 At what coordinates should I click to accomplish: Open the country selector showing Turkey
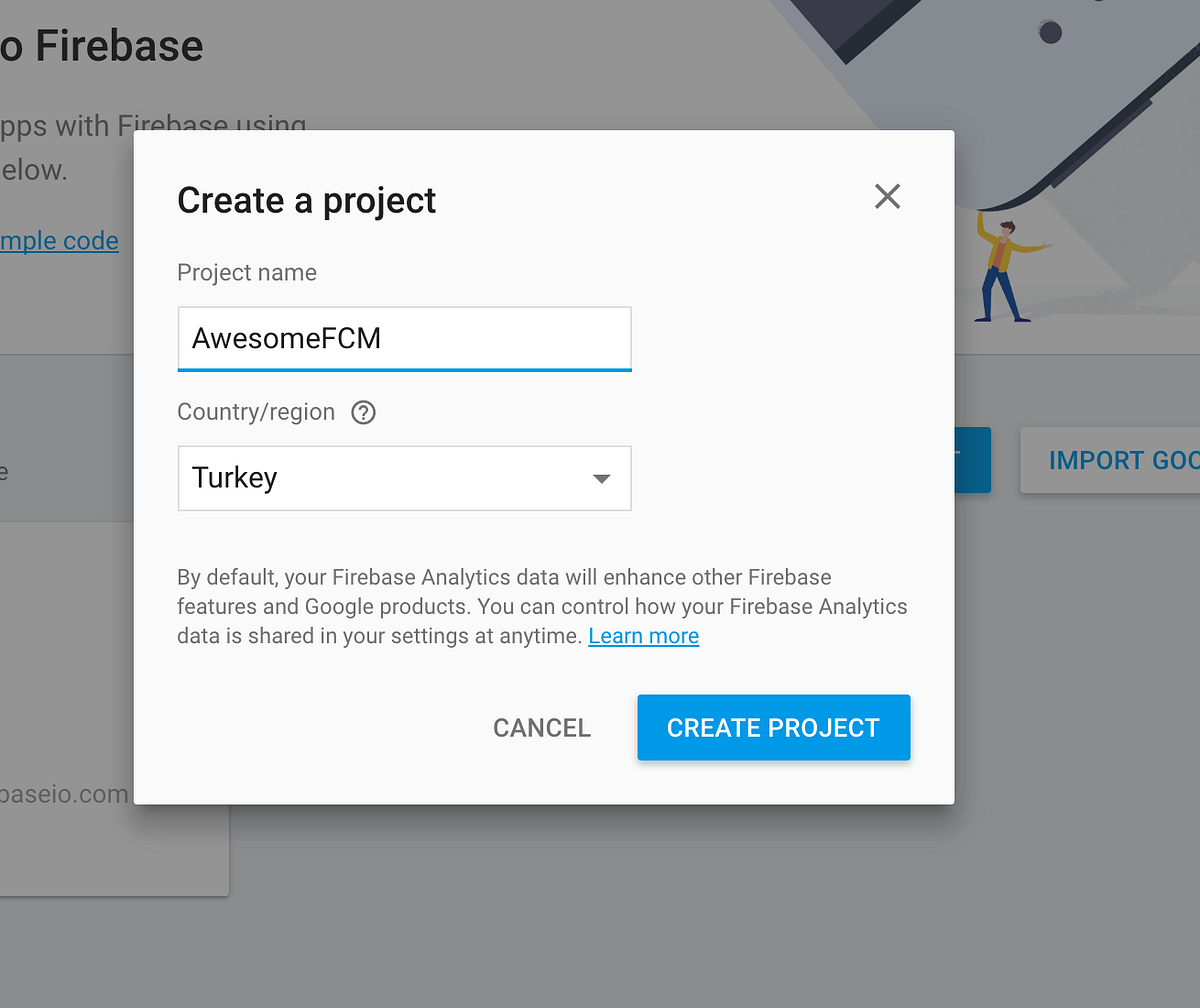coord(404,478)
